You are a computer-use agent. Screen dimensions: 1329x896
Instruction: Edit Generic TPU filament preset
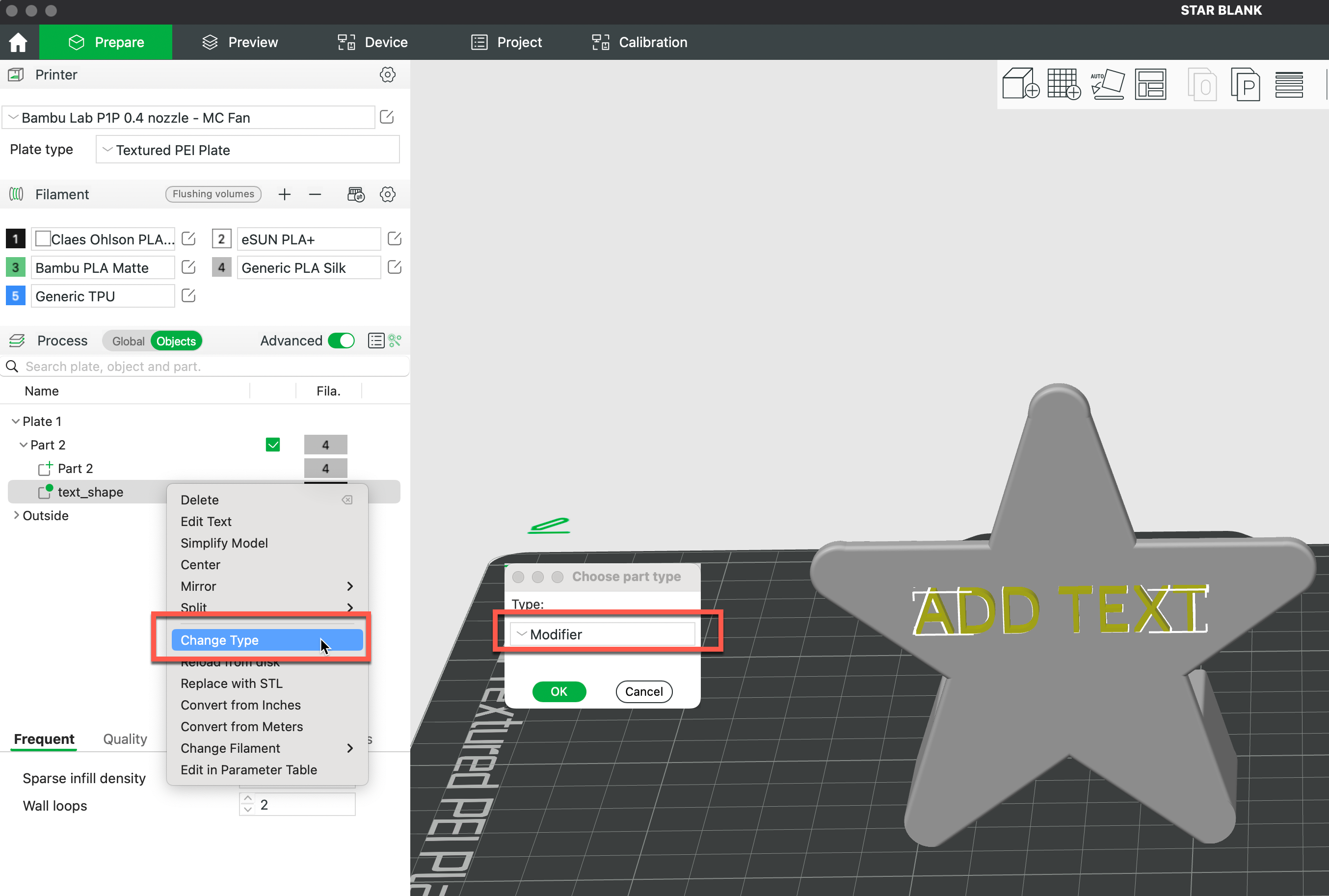(x=188, y=296)
